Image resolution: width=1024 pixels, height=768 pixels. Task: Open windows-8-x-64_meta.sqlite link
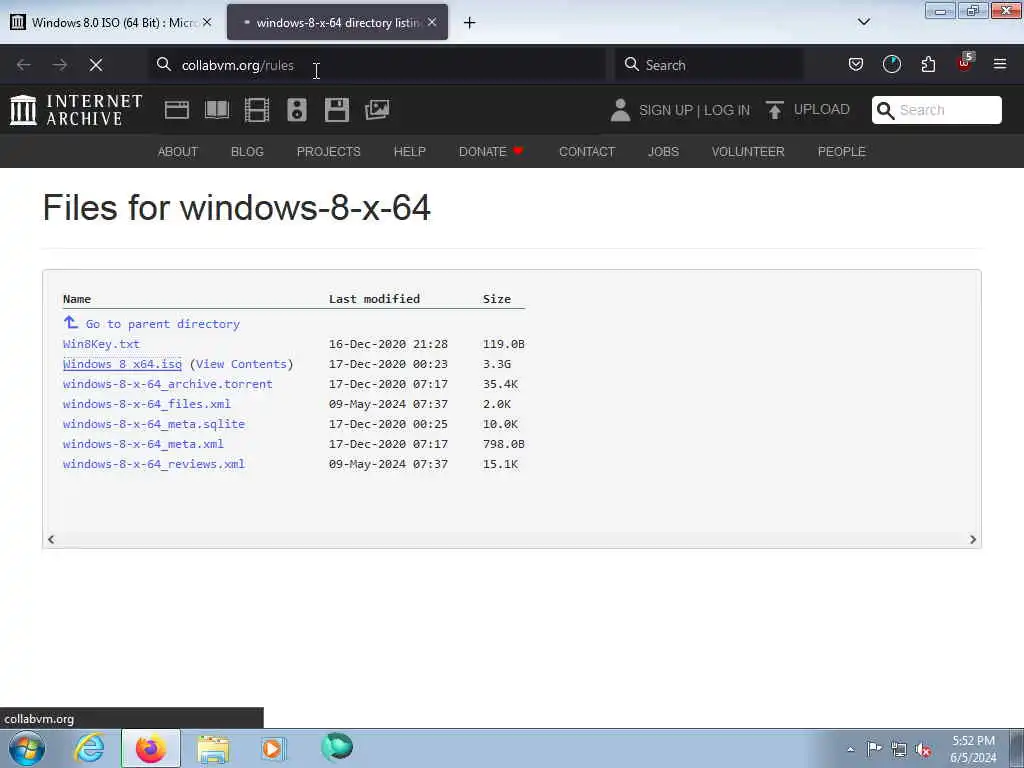pos(153,424)
